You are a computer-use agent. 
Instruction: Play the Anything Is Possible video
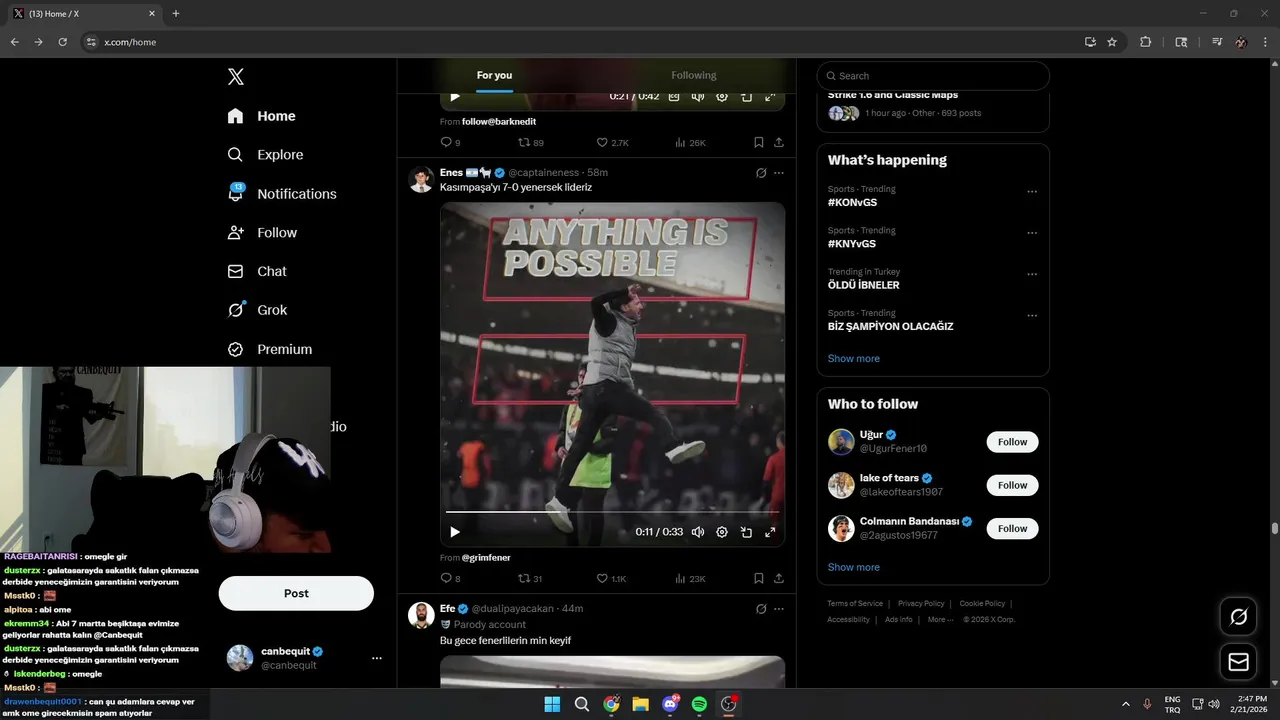coord(455,532)
